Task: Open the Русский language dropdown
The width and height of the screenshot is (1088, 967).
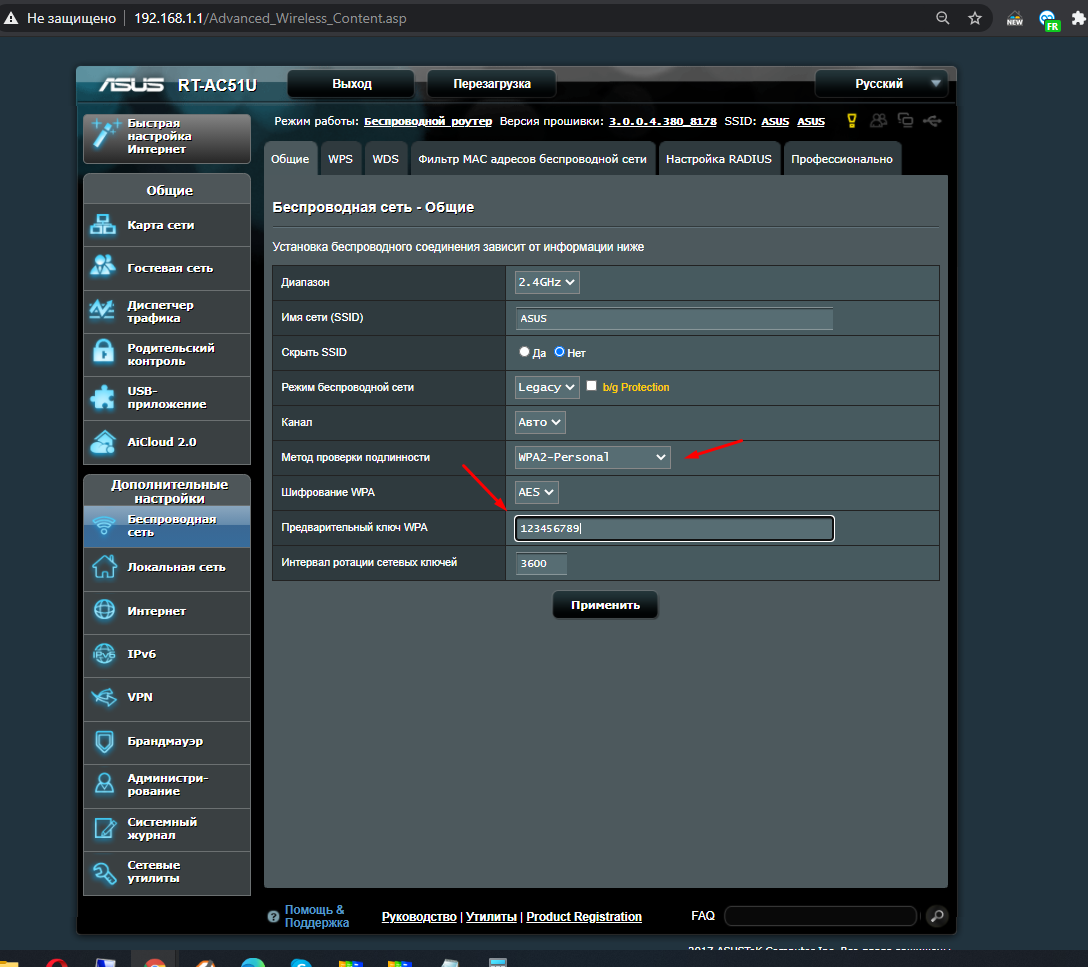Action: point(880,84)
